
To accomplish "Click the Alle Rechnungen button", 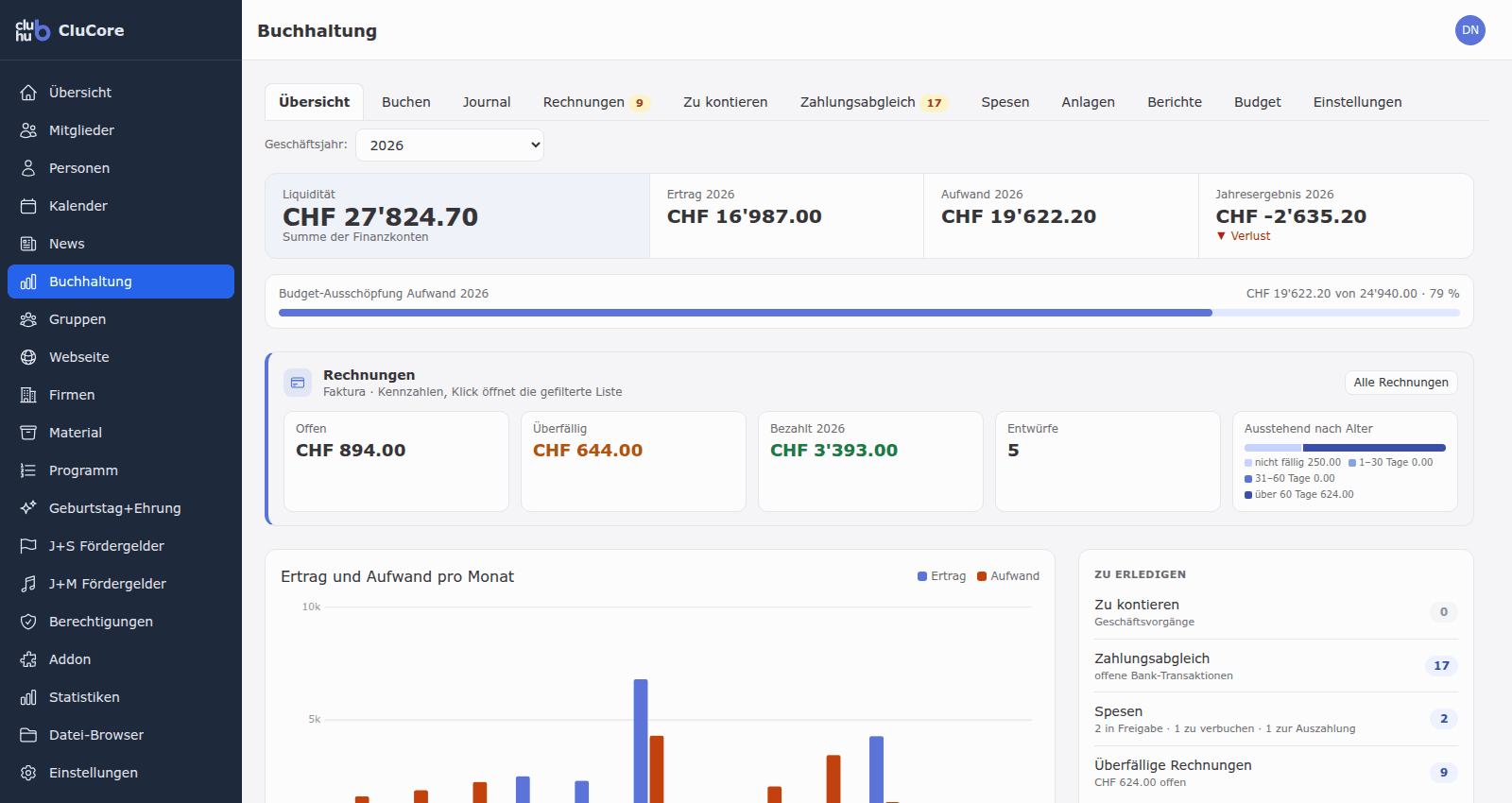I will click(1401, 383).
